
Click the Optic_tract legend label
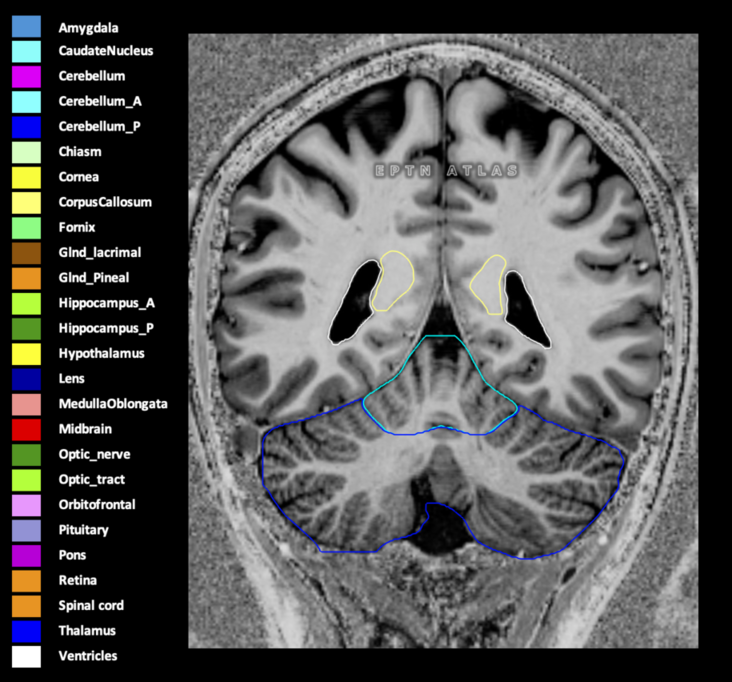click(92, 480)
